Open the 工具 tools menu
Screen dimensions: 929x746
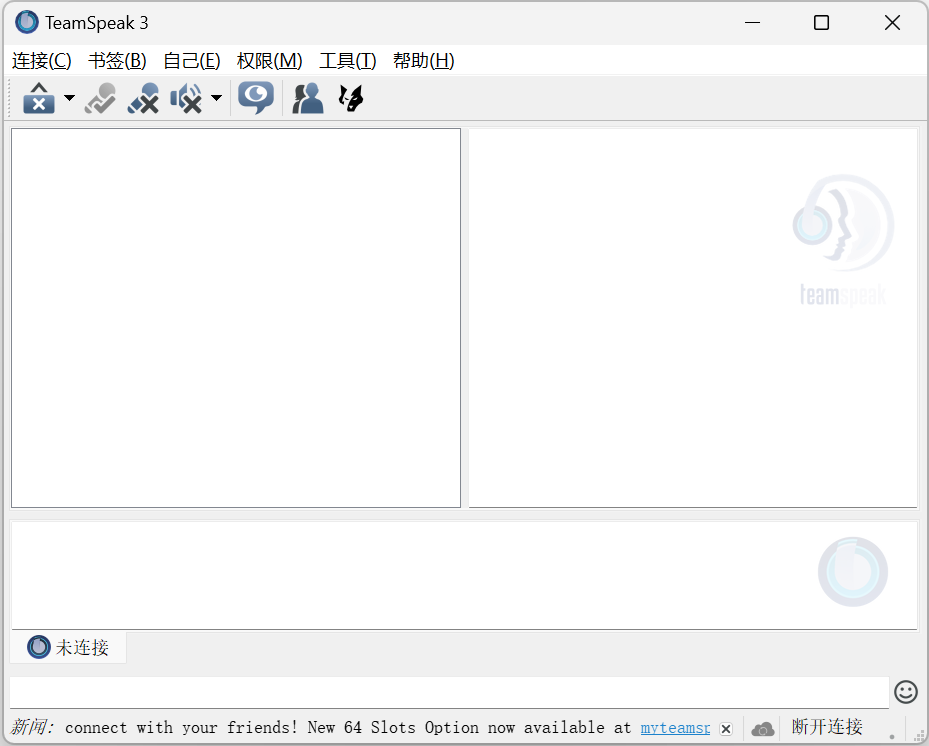pyautogui.click(x=347, y=61)
